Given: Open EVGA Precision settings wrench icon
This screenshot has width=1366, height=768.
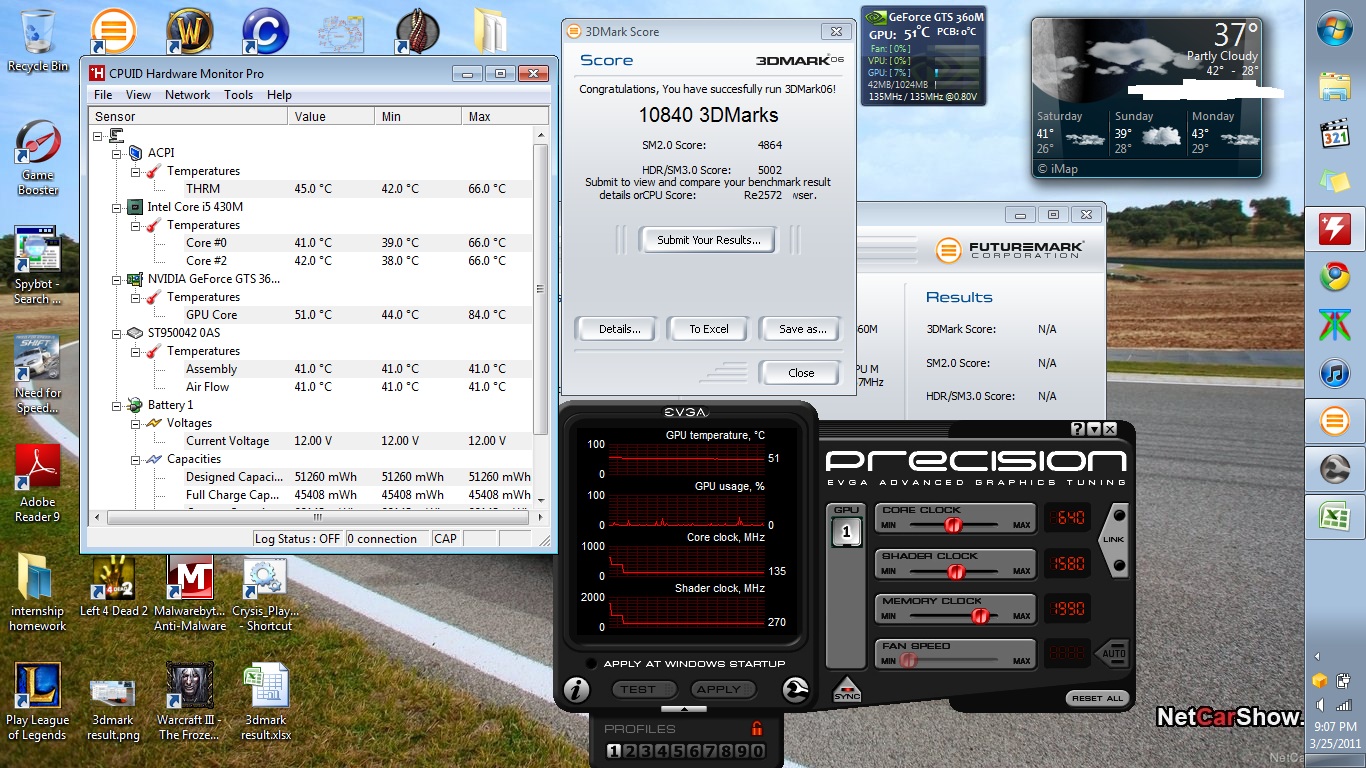Looking at the screenshot, I should 796,690.
